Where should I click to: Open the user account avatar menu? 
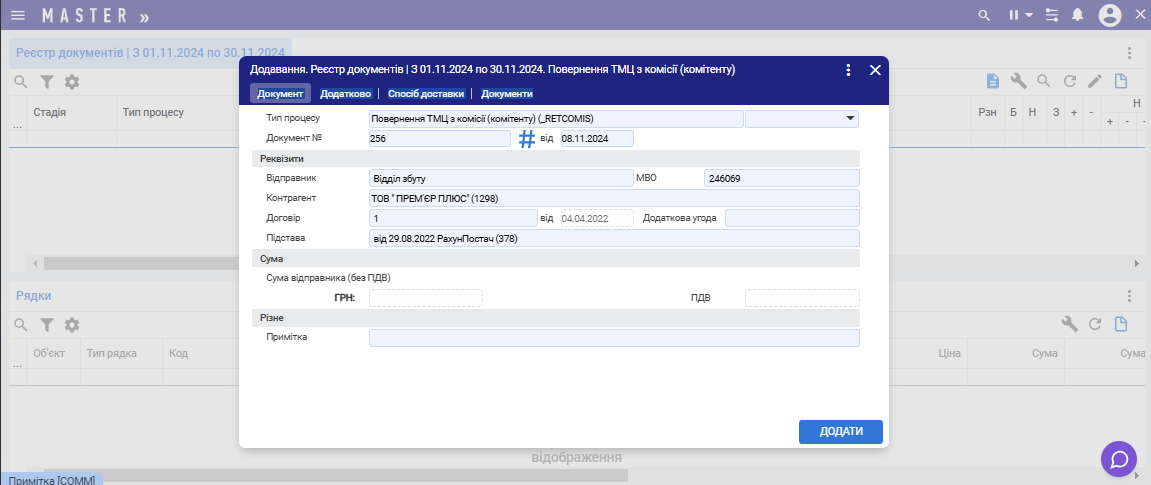1110,15
